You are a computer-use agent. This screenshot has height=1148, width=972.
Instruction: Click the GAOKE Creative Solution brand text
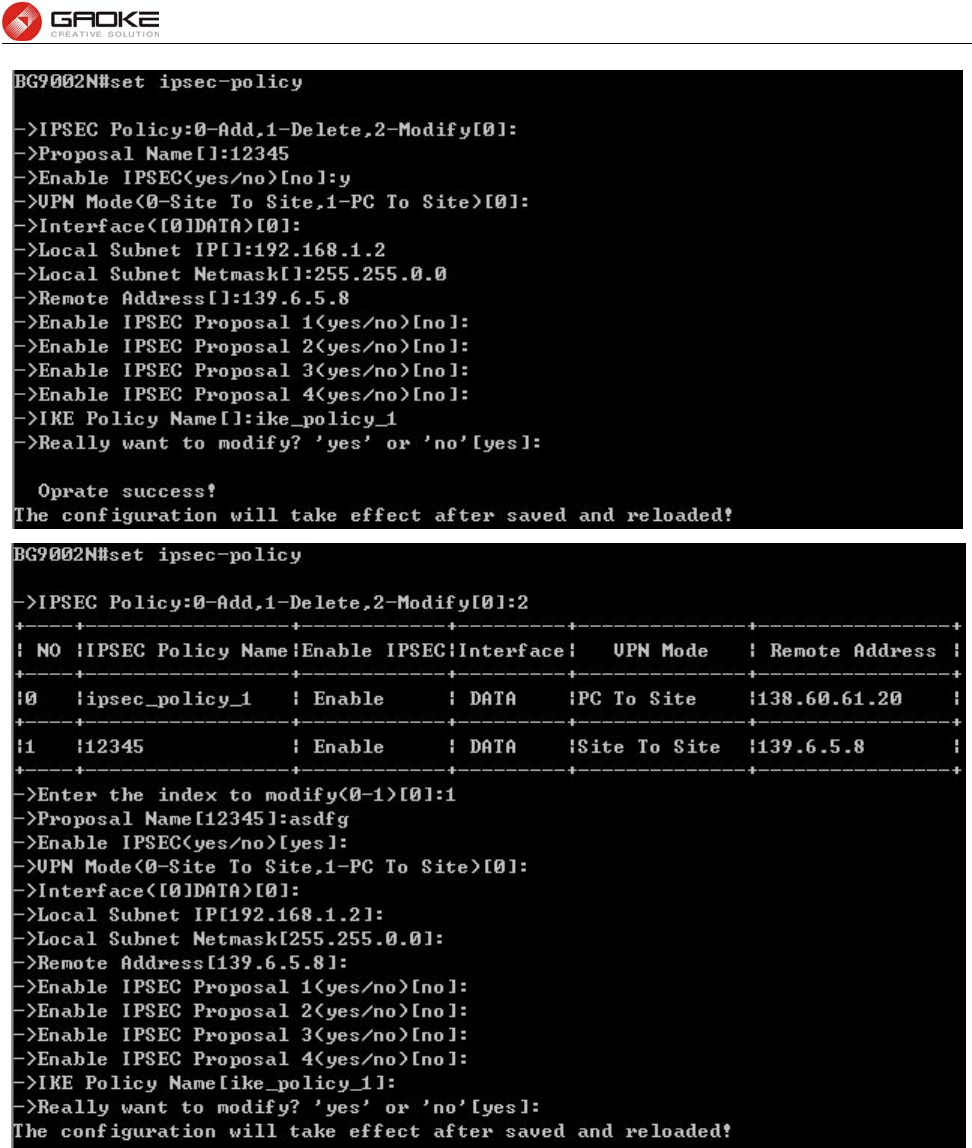pos(105,23)
